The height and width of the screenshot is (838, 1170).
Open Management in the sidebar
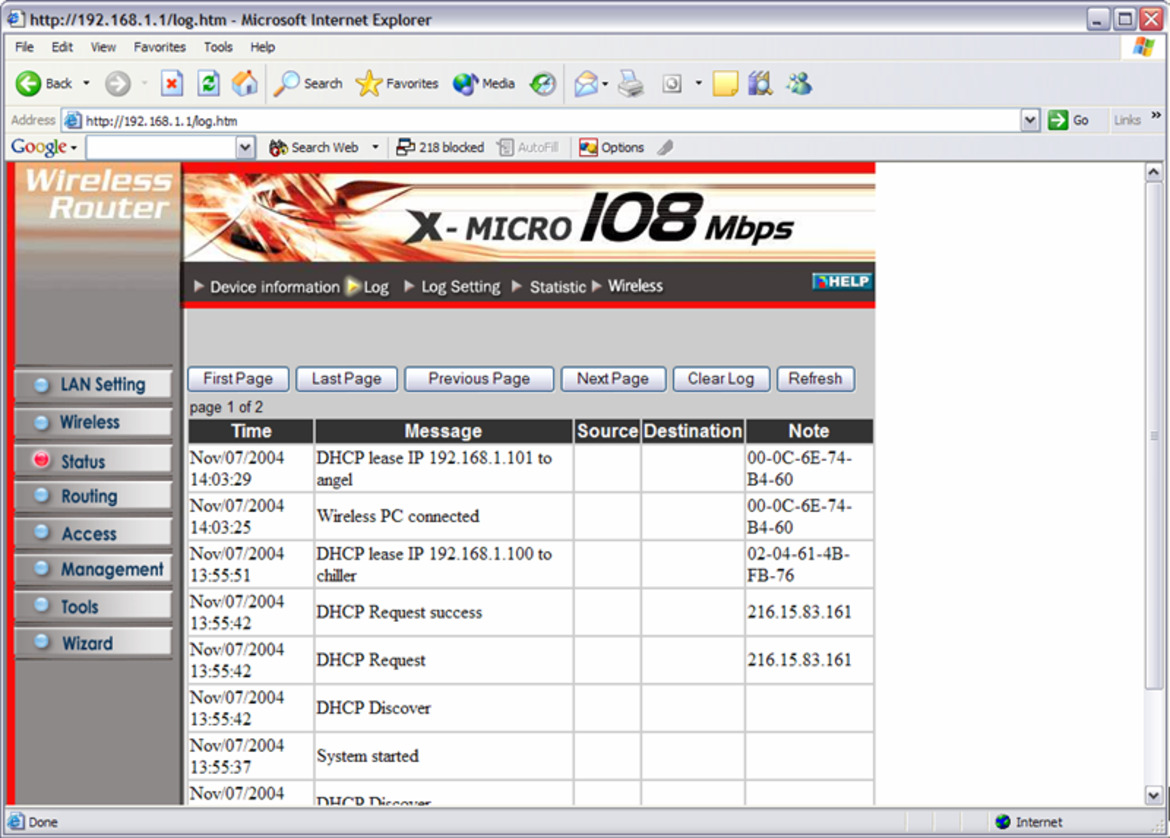(x=93, y=569)
